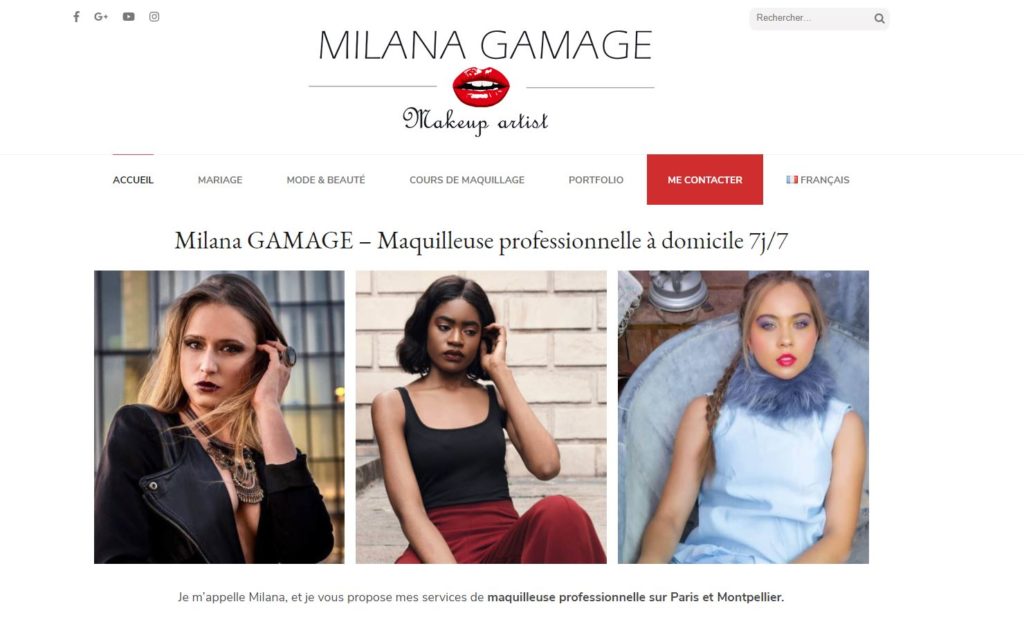Go to the Accueil menu item
Image resolution: width=1024 pixels, height=631 pixels.
coord(133,180)
